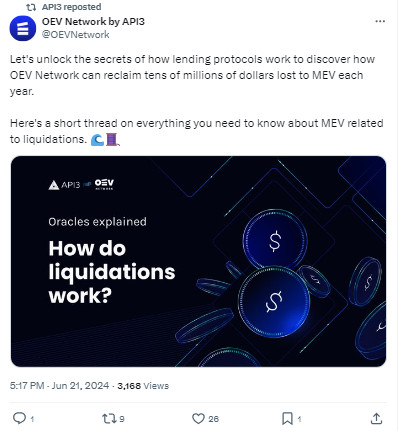This screenshot has height=431, width=398.
Task: Click the API3 logo inside the image
Action: pyautogui.click(x=64, y=185)
